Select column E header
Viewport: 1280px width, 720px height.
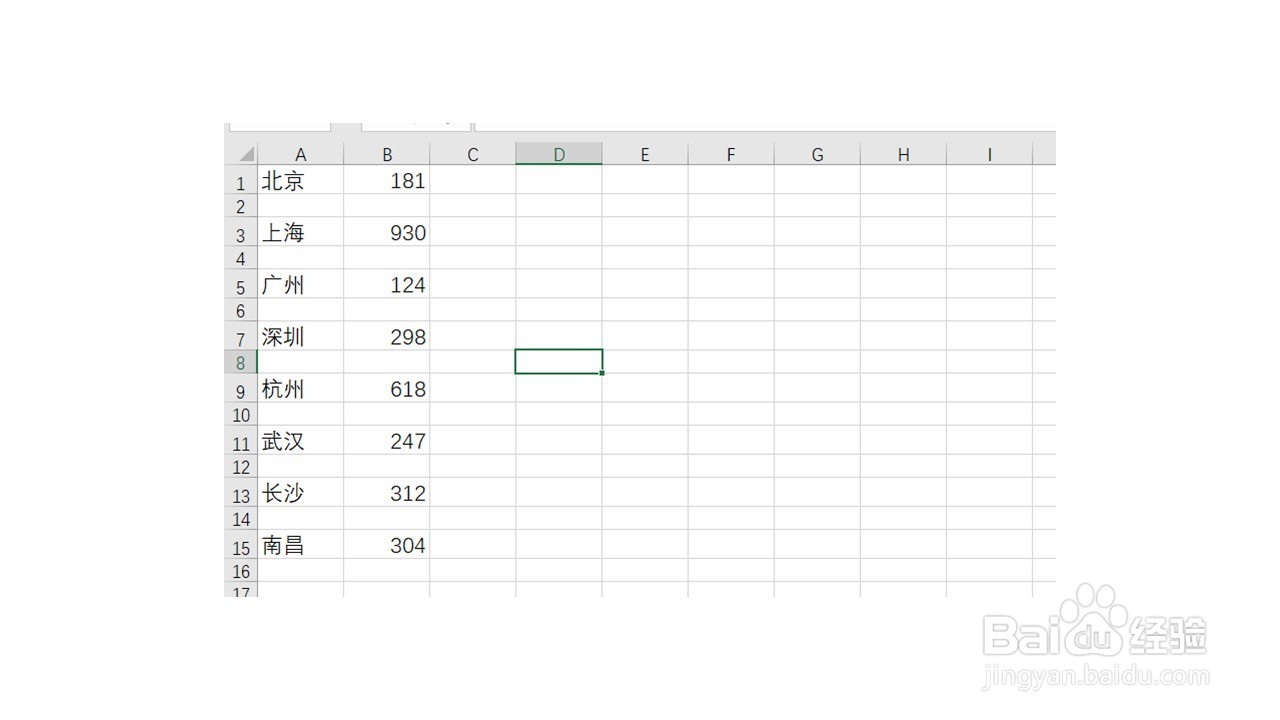coord(645,154)
